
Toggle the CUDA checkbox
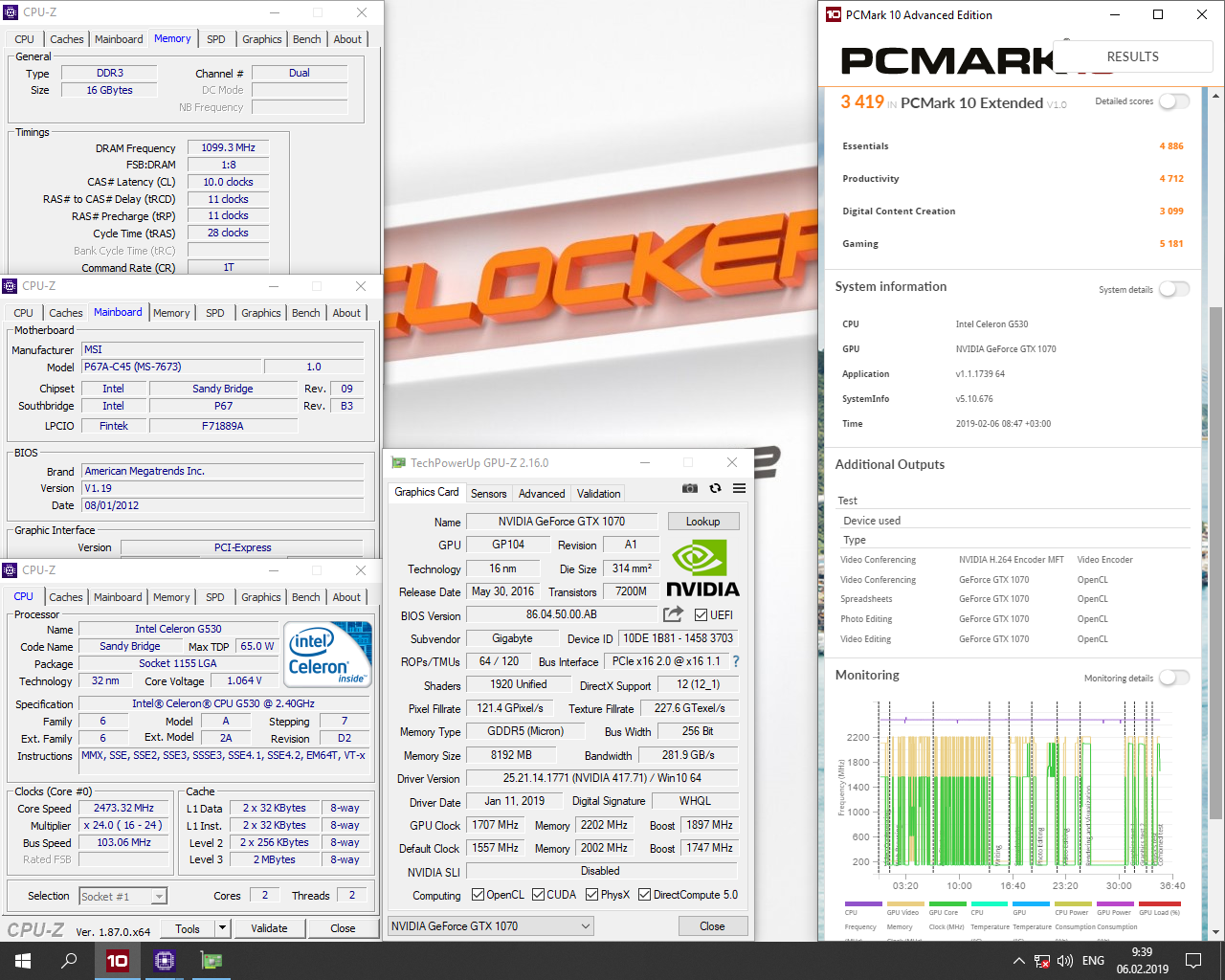[539, 895]
